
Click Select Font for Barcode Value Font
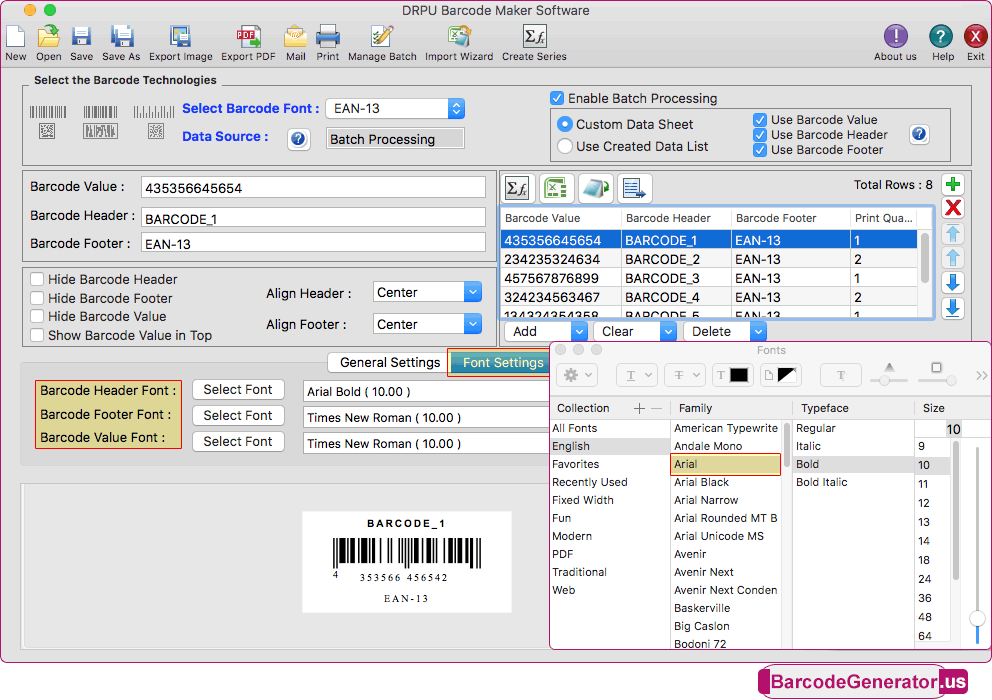(238, 442)
